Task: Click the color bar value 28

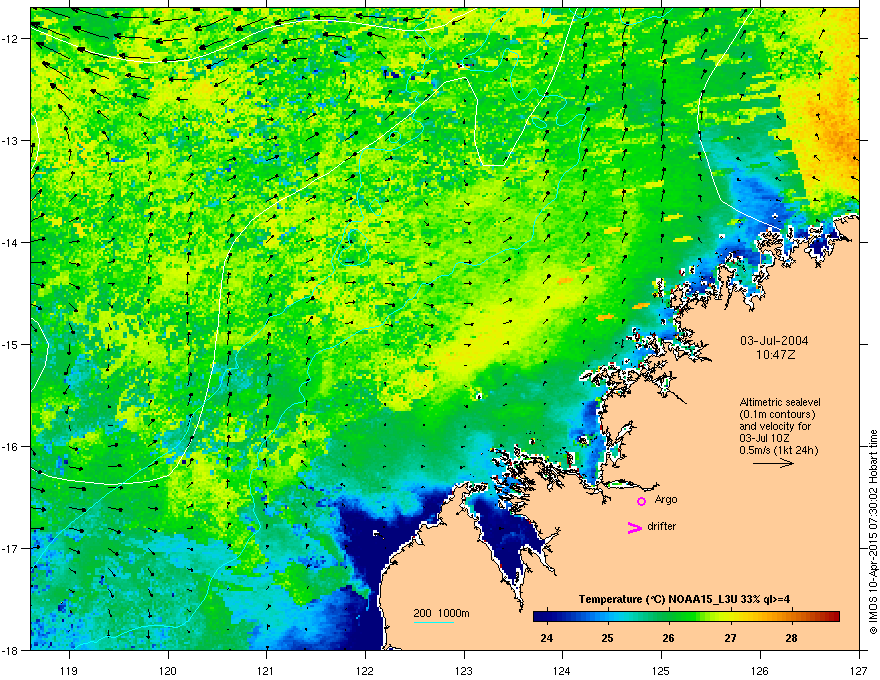Action: click(x=791, y=638)
